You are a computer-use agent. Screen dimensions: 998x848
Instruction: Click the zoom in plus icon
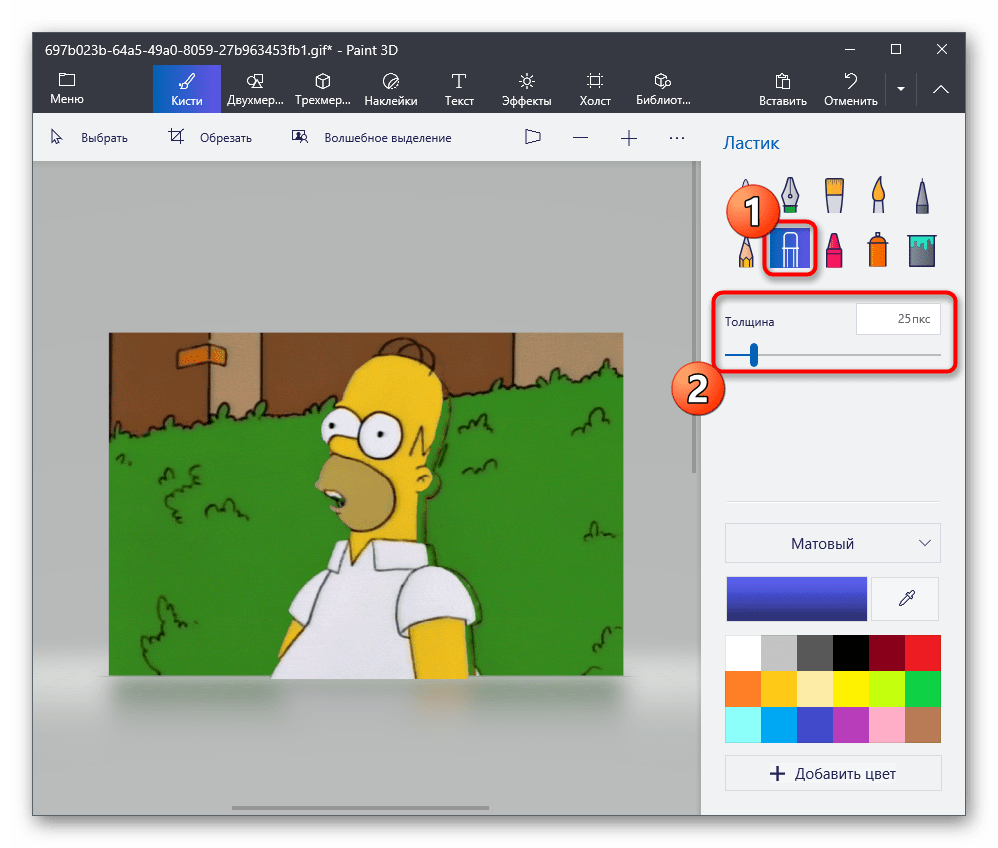[x=629, y=138]
